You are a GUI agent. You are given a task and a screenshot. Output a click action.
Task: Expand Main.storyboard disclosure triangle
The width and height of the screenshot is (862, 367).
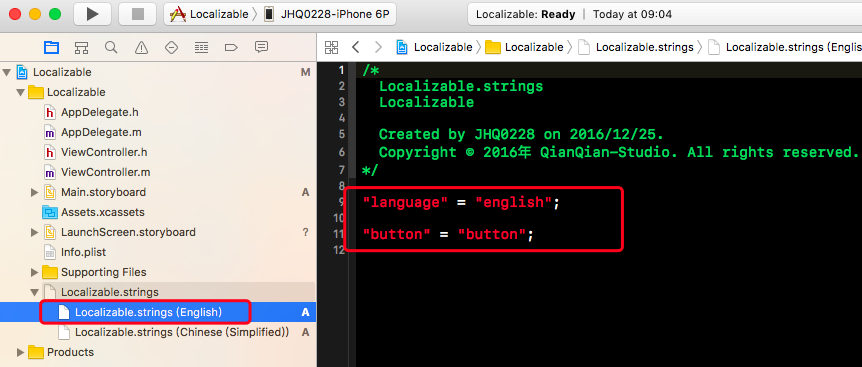(35, 192)
